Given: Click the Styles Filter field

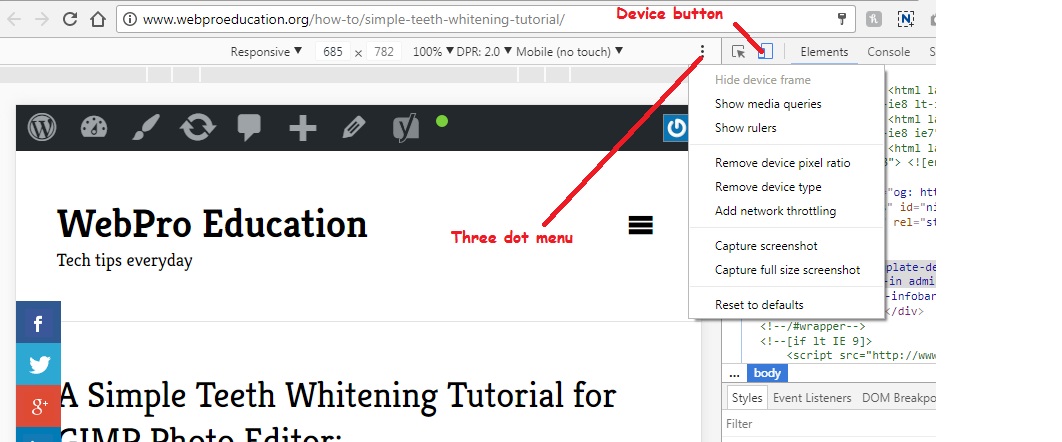Looking at the screenshot, I should tap(830, 424).
